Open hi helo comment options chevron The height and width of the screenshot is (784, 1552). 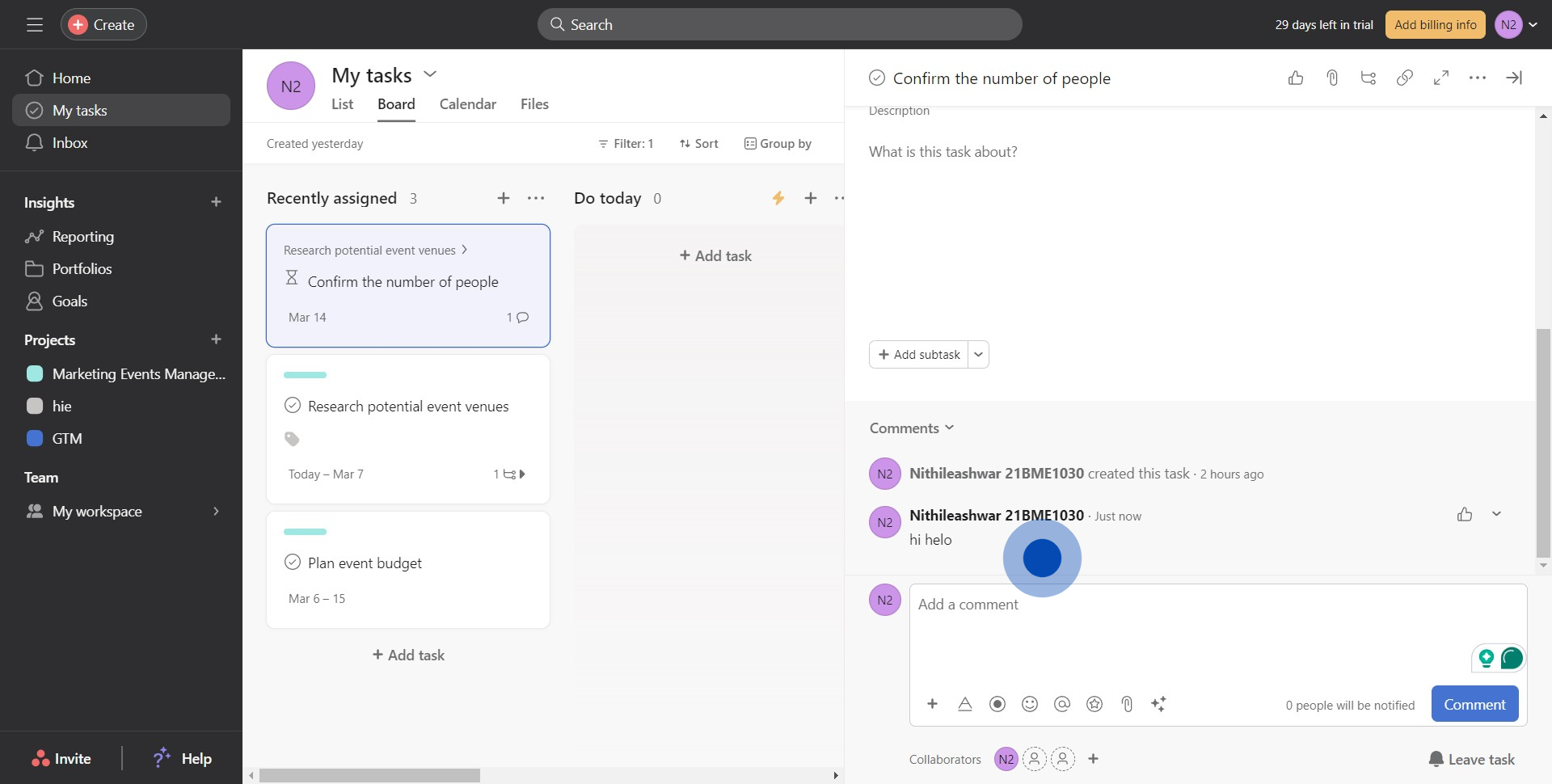pyautogui.click(x=1496, y=514)
